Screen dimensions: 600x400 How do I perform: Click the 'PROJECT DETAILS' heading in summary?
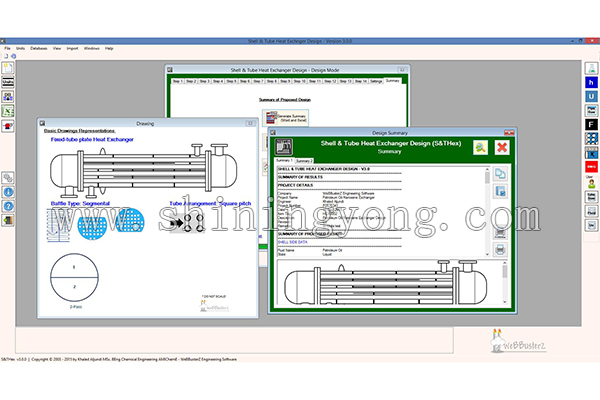295,185
